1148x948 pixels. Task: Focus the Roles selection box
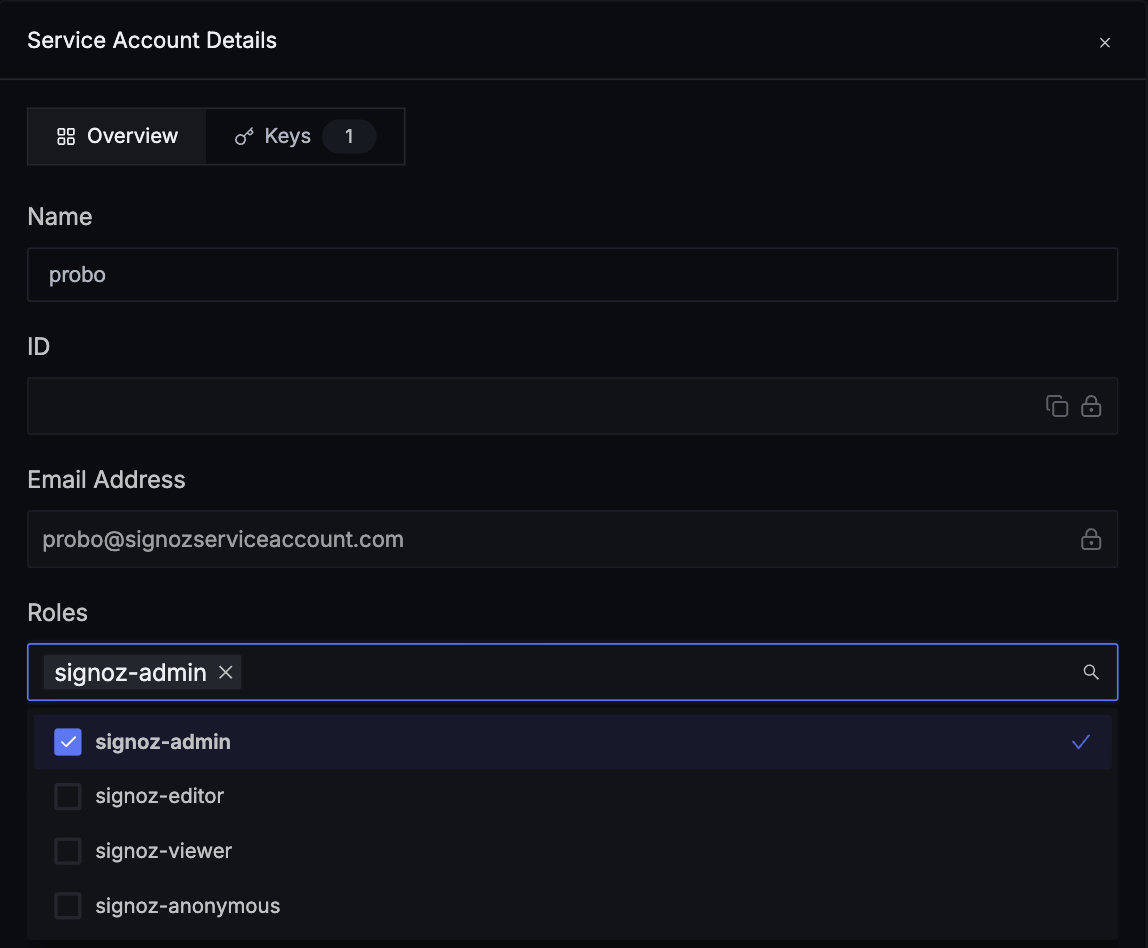pyautogui.click(x=572, y=672)
